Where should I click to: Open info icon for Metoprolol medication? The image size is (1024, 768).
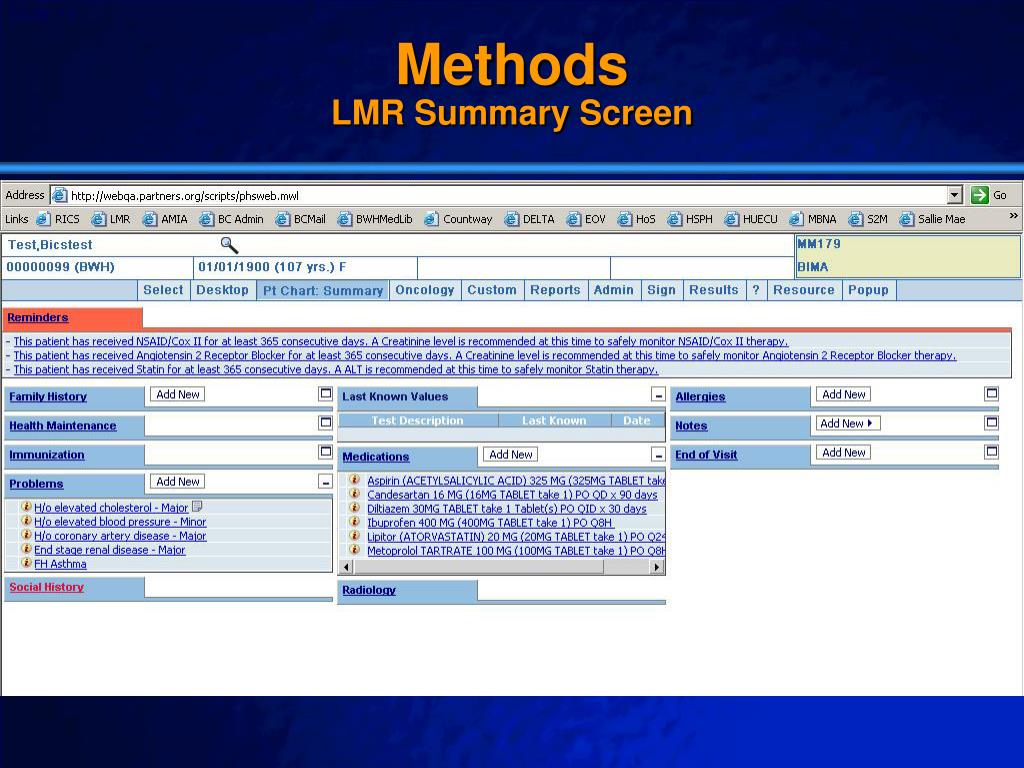[354, 550]
